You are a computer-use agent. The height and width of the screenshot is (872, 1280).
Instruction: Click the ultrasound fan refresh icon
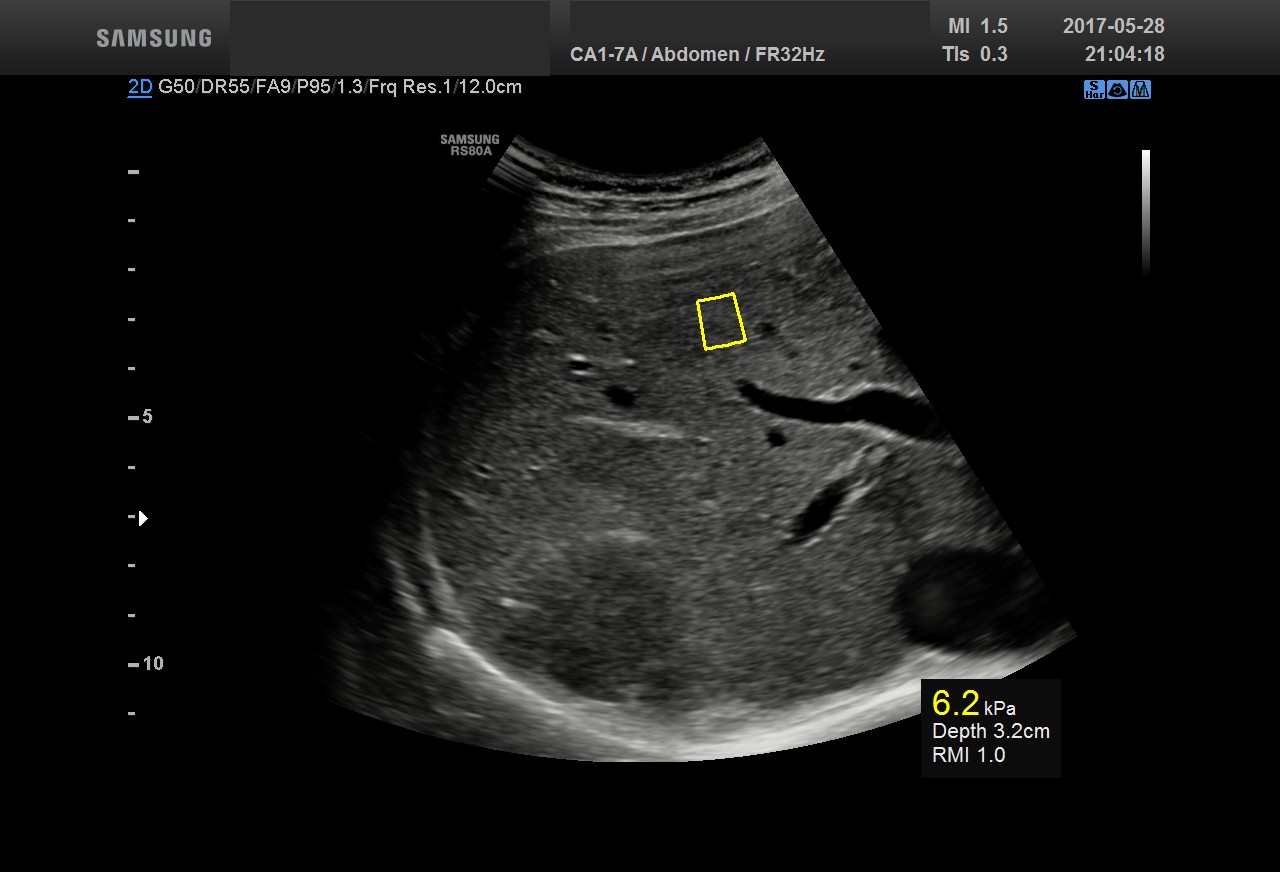[x=1117, y=90]
